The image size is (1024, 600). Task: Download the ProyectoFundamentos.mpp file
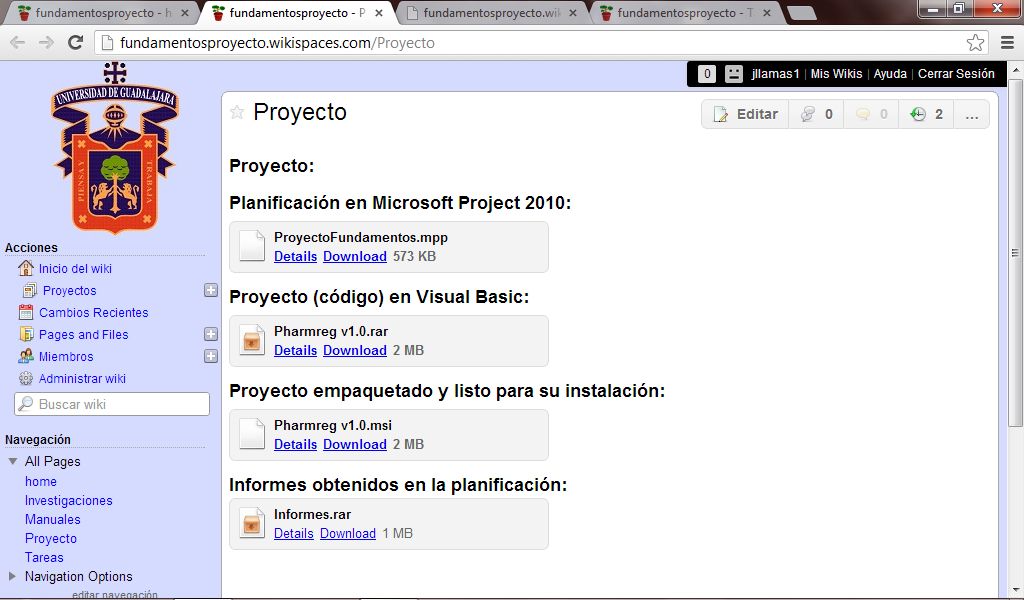coord(354,257)
